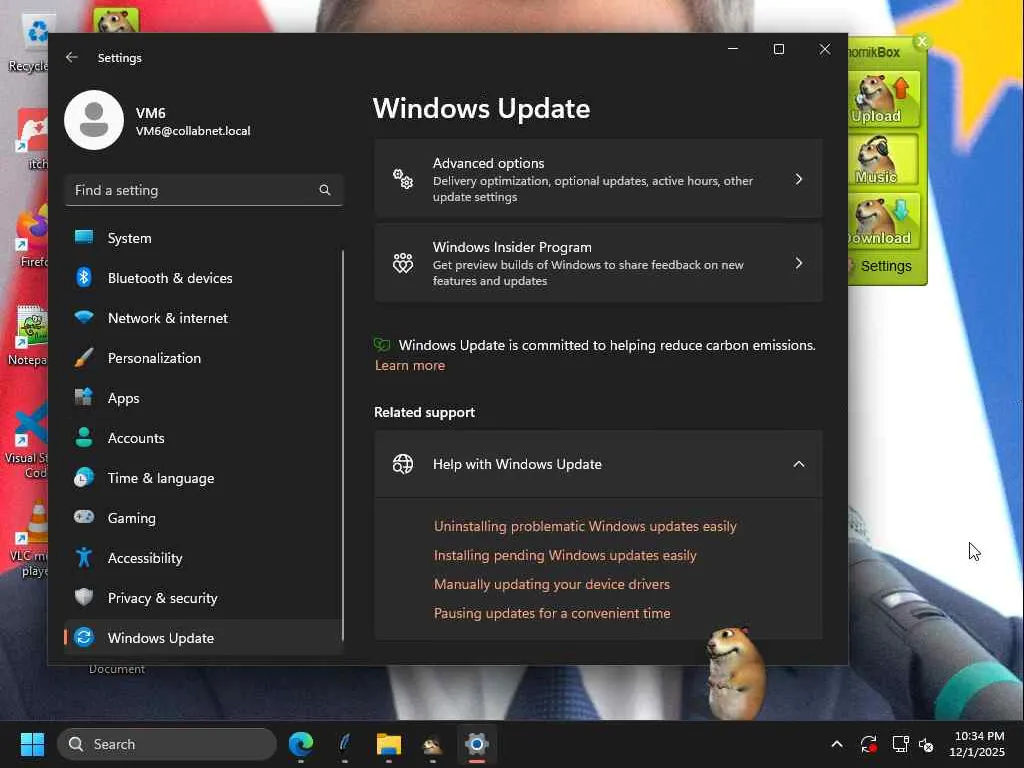
Task: Click the hamster desktop pet
Action: click(x=735, y=673)
